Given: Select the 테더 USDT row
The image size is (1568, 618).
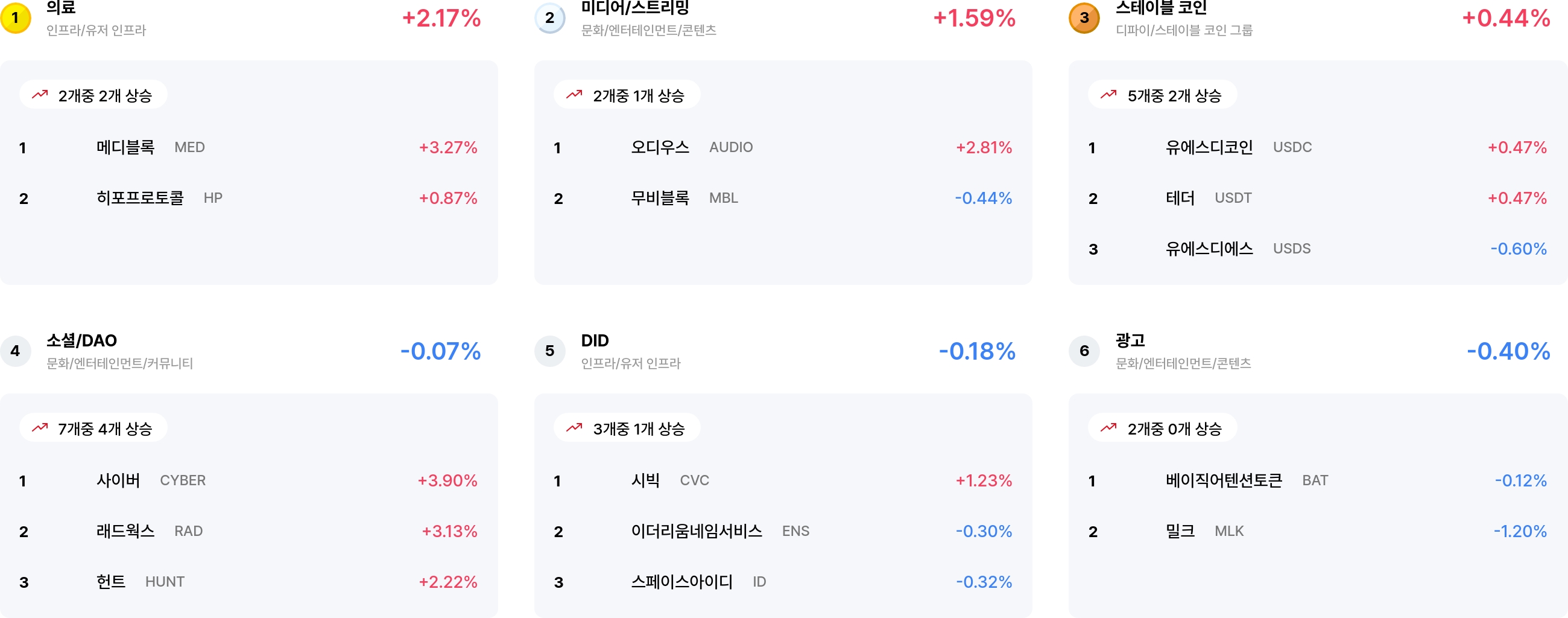Looking at the screenshot, I should pos(1317,198).
